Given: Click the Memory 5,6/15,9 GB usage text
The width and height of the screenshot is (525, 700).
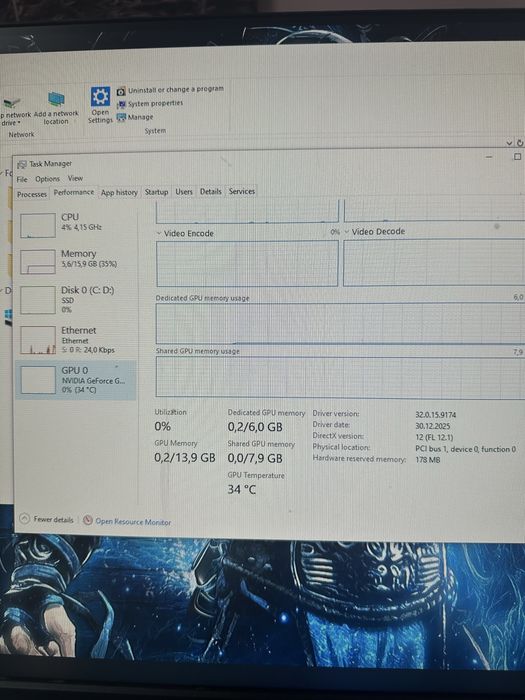Looking at the screenshot, I should point(89,264).
